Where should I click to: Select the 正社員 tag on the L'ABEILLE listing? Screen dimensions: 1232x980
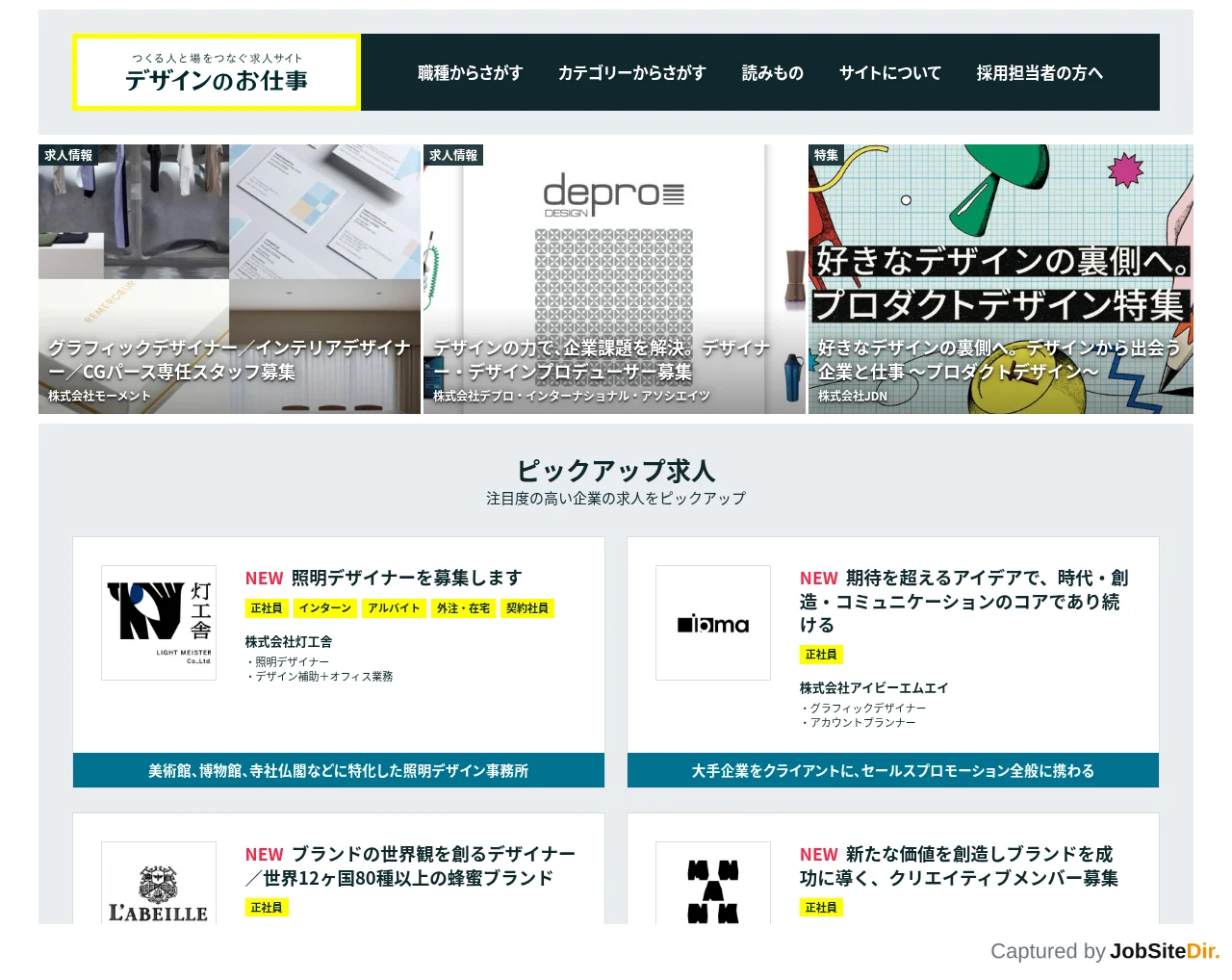point(267,908)
